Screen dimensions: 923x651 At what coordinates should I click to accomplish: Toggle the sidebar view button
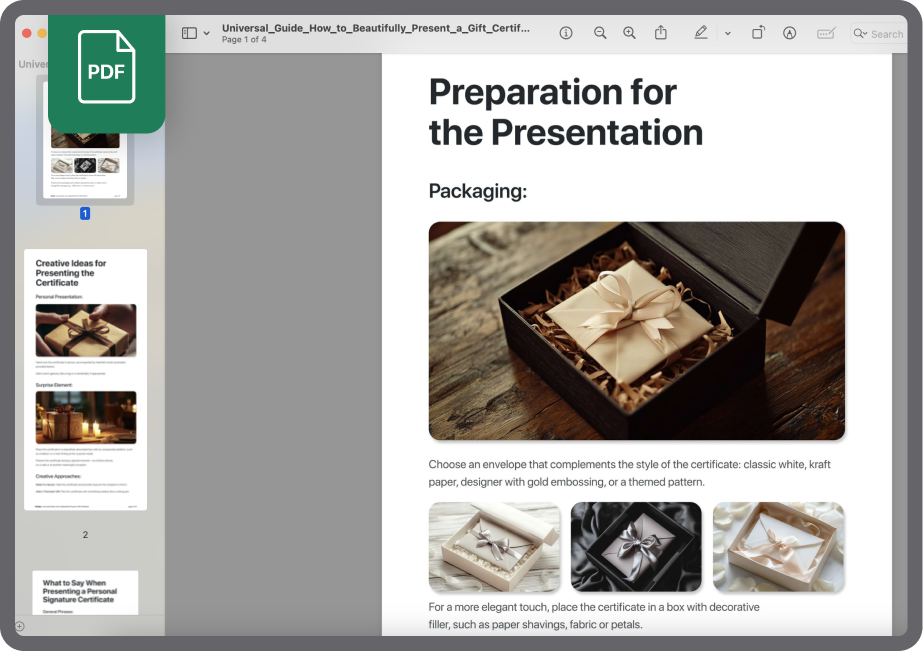coord(189,33)
